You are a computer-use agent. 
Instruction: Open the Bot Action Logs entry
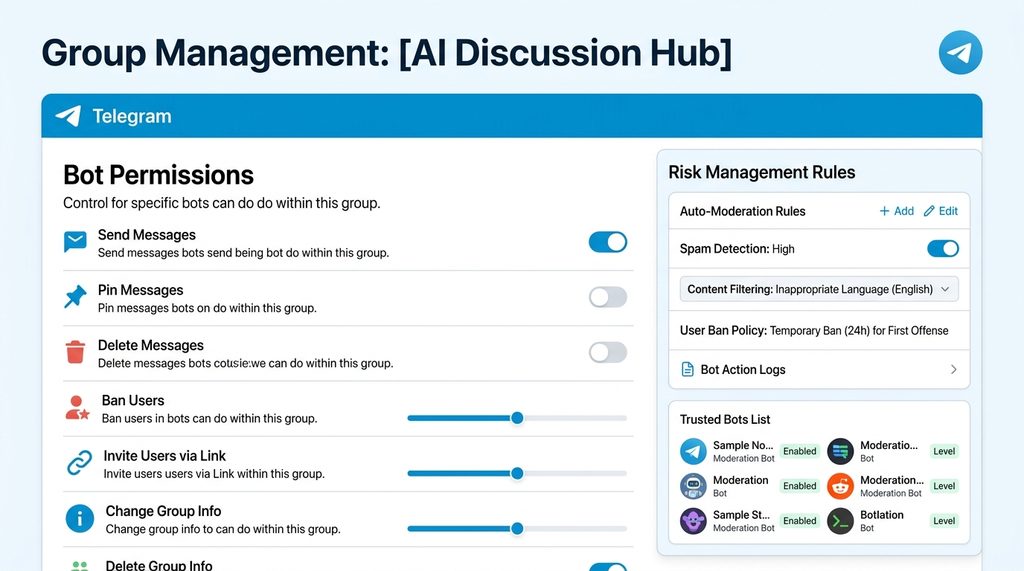pos(743,370)
